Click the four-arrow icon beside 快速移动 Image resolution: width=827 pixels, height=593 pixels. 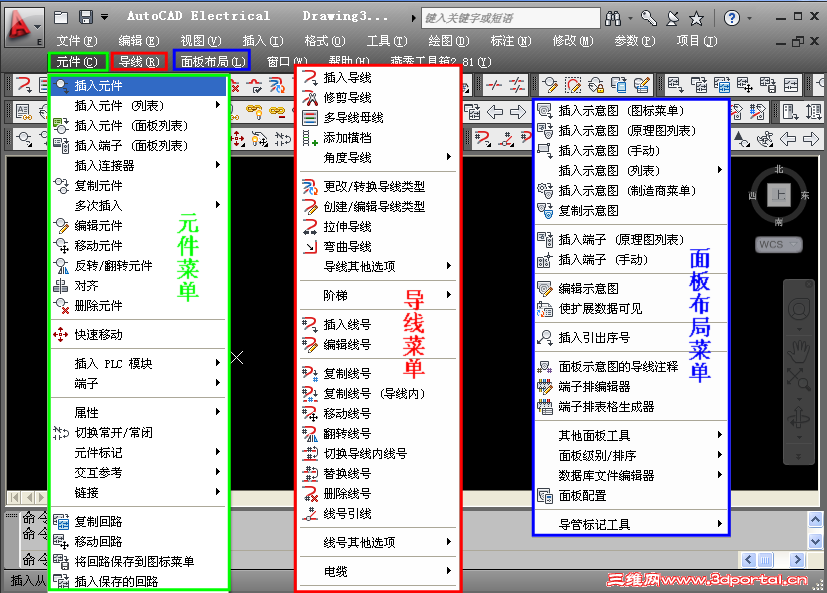[61, 334]
